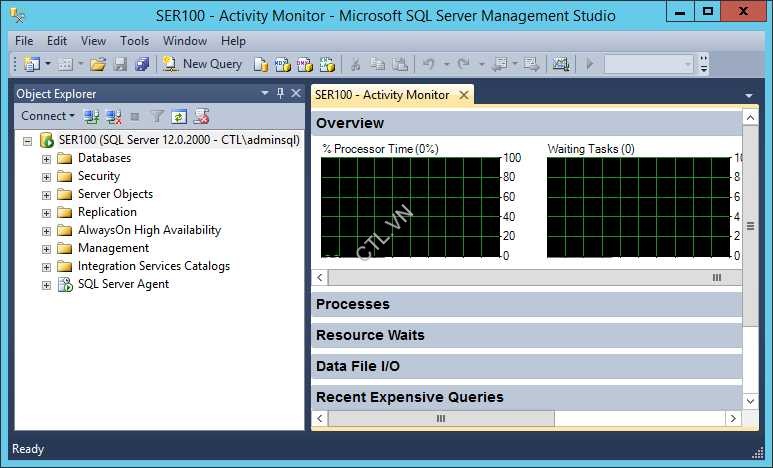Image resolution: width=773 pixels, height=468 pixels.
Task: Click the Analysis Services DMX Query icon
Action: tap(305, 64)
